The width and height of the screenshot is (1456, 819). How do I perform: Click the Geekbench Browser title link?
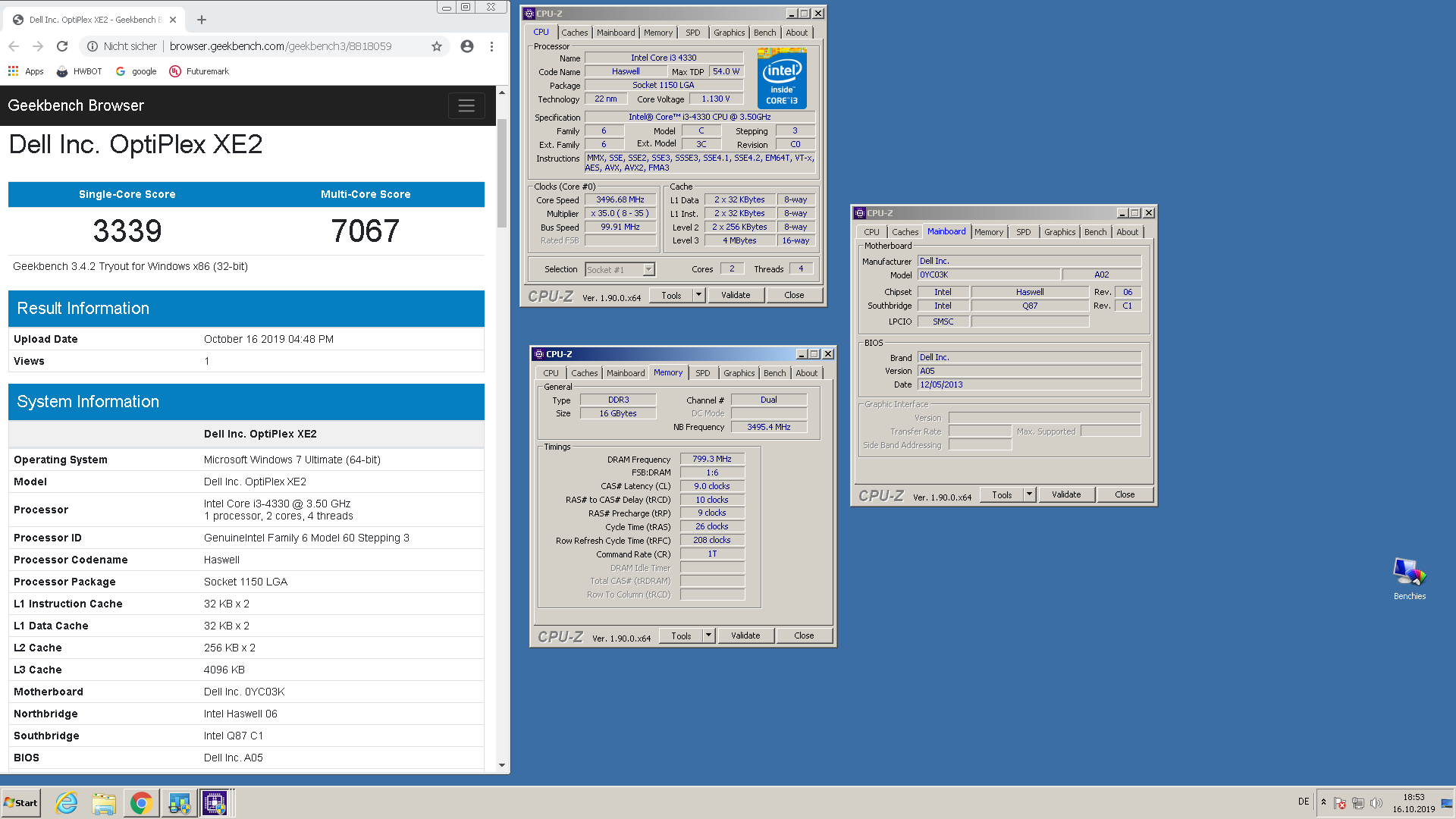pos(76,105)
